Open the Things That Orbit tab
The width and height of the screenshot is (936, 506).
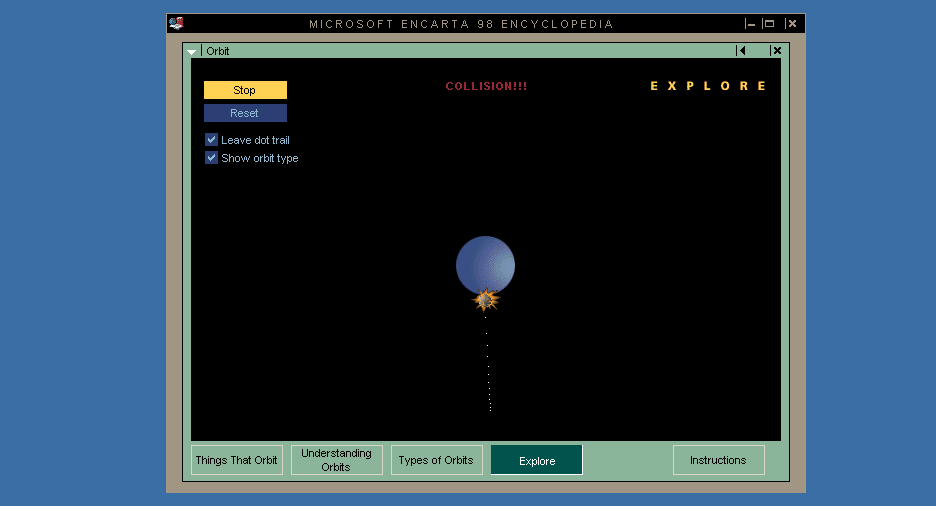(236, 460)
